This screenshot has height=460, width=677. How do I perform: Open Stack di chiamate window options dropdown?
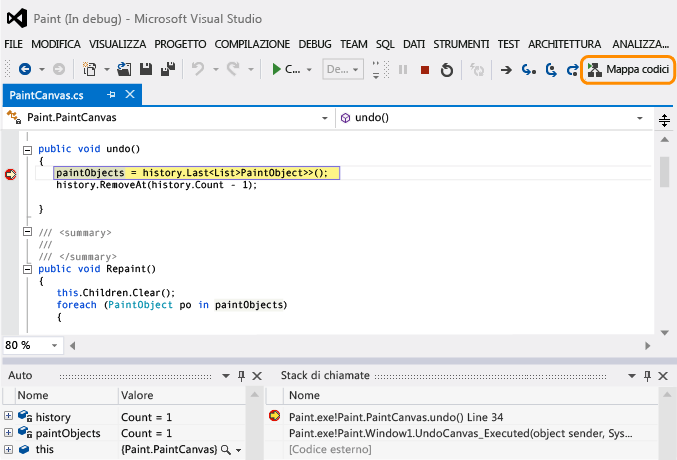pyautogui.click(x=632, y=376)
